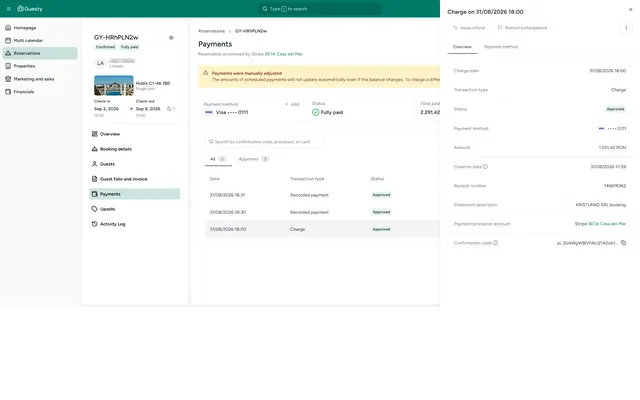Open the three-dot more options menu
Screen dimensions: 640x400
click(626, 28)
